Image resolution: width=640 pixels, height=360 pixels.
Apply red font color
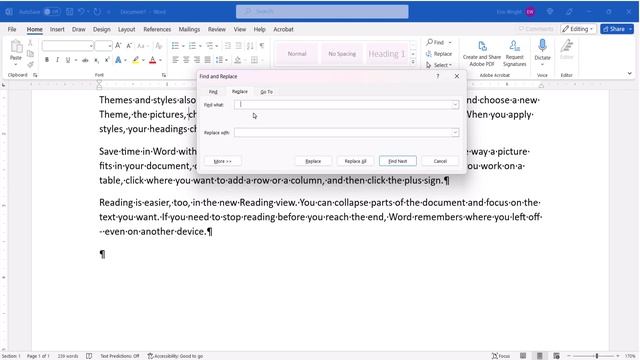pyautogui.click(x=153, y=60)
